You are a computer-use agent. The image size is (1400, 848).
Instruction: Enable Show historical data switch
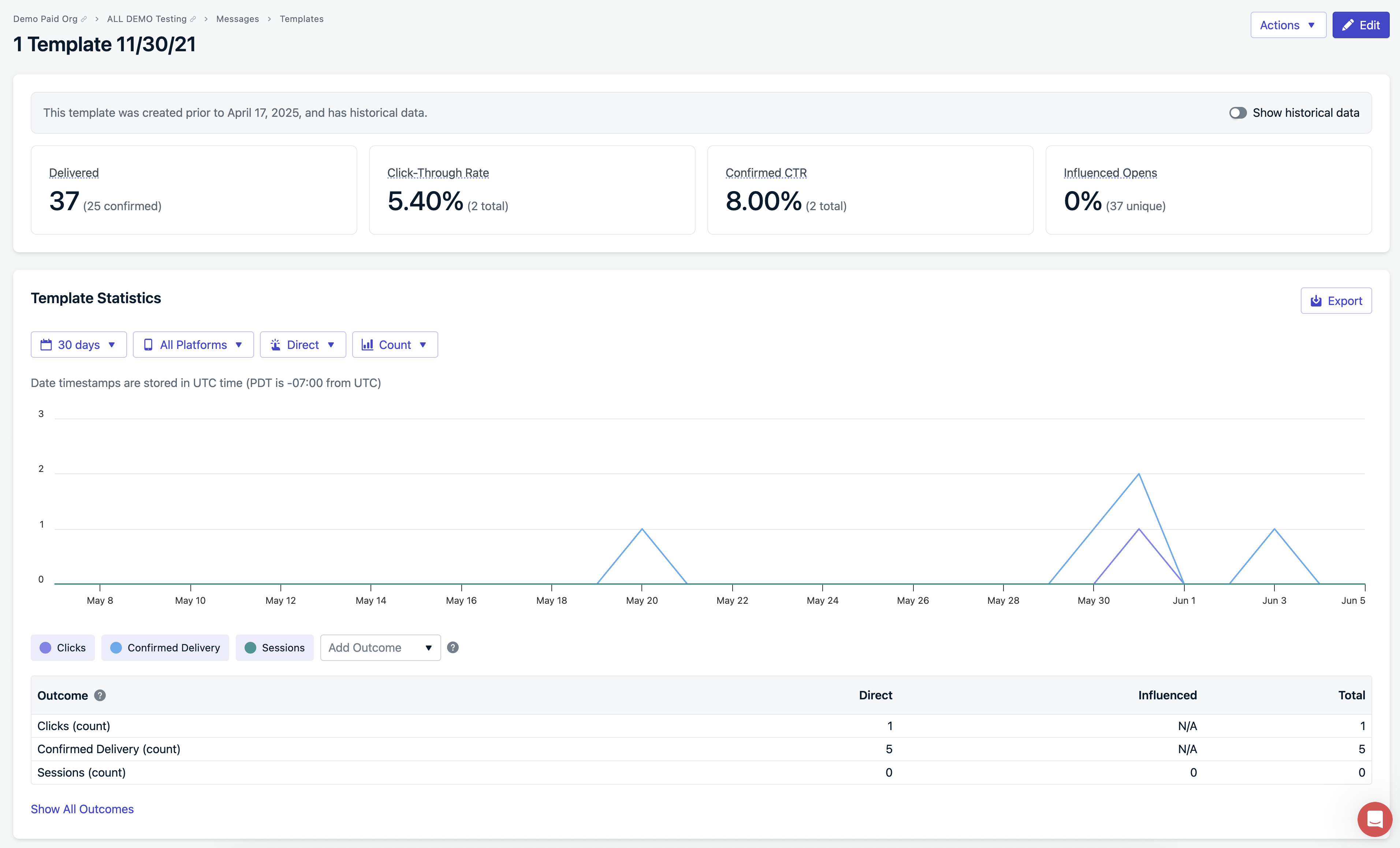point(1237,112)
